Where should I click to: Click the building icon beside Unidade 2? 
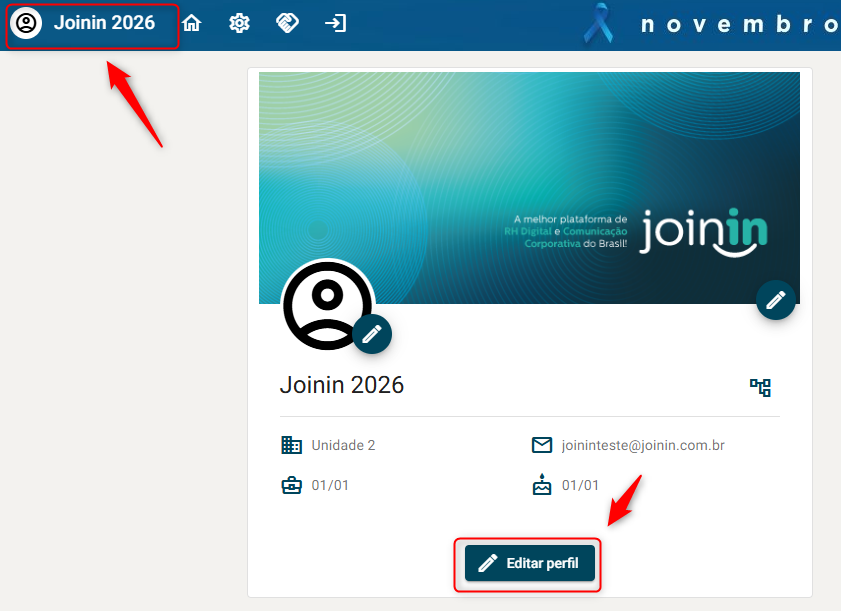291,445
